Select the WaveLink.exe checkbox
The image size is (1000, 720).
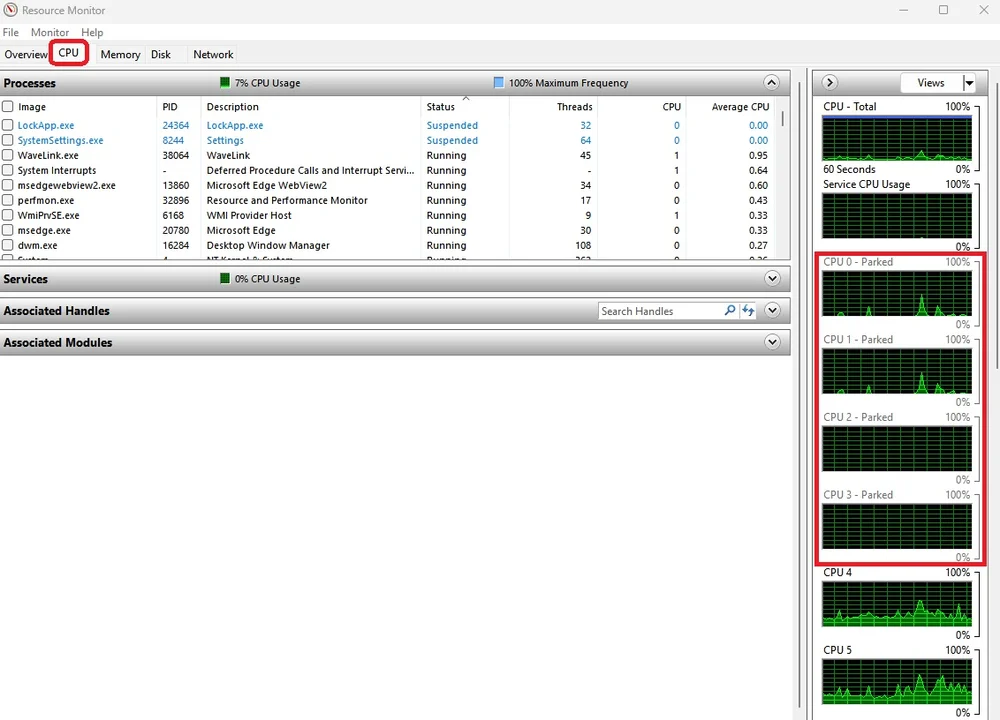10,155
